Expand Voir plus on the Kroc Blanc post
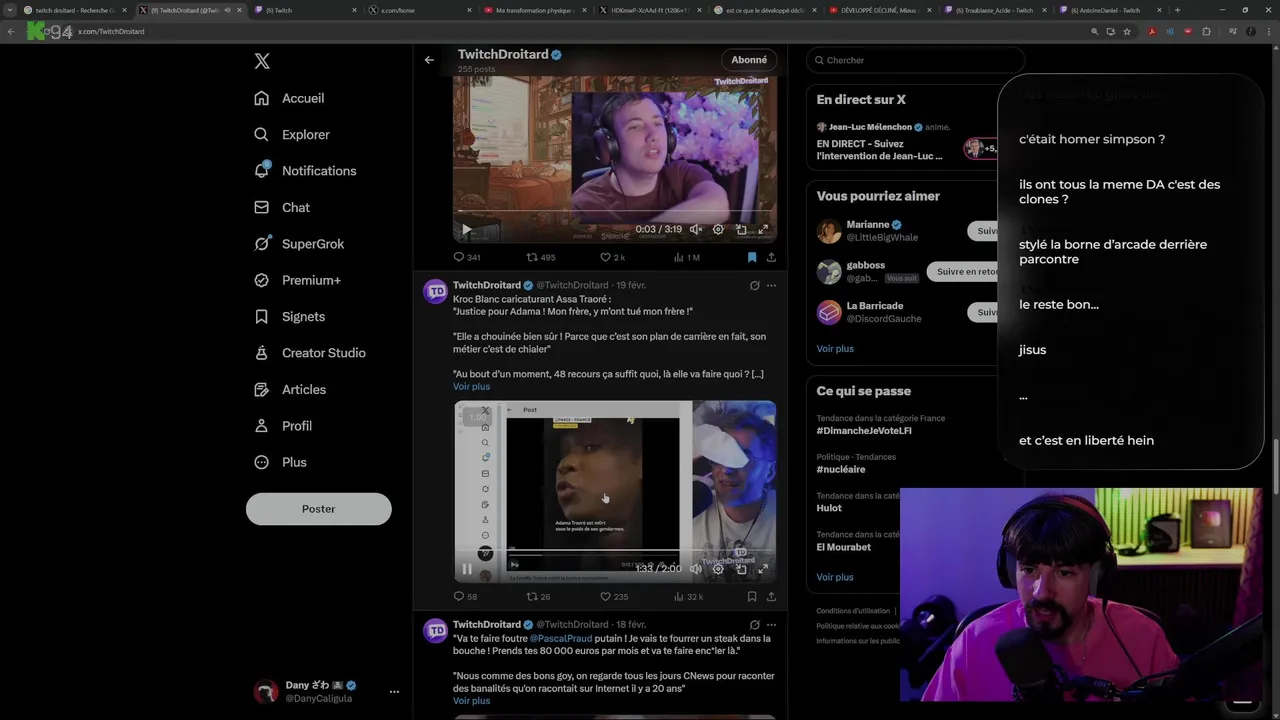Screen dimensions: 1280x720 click(x=471, y=386)
